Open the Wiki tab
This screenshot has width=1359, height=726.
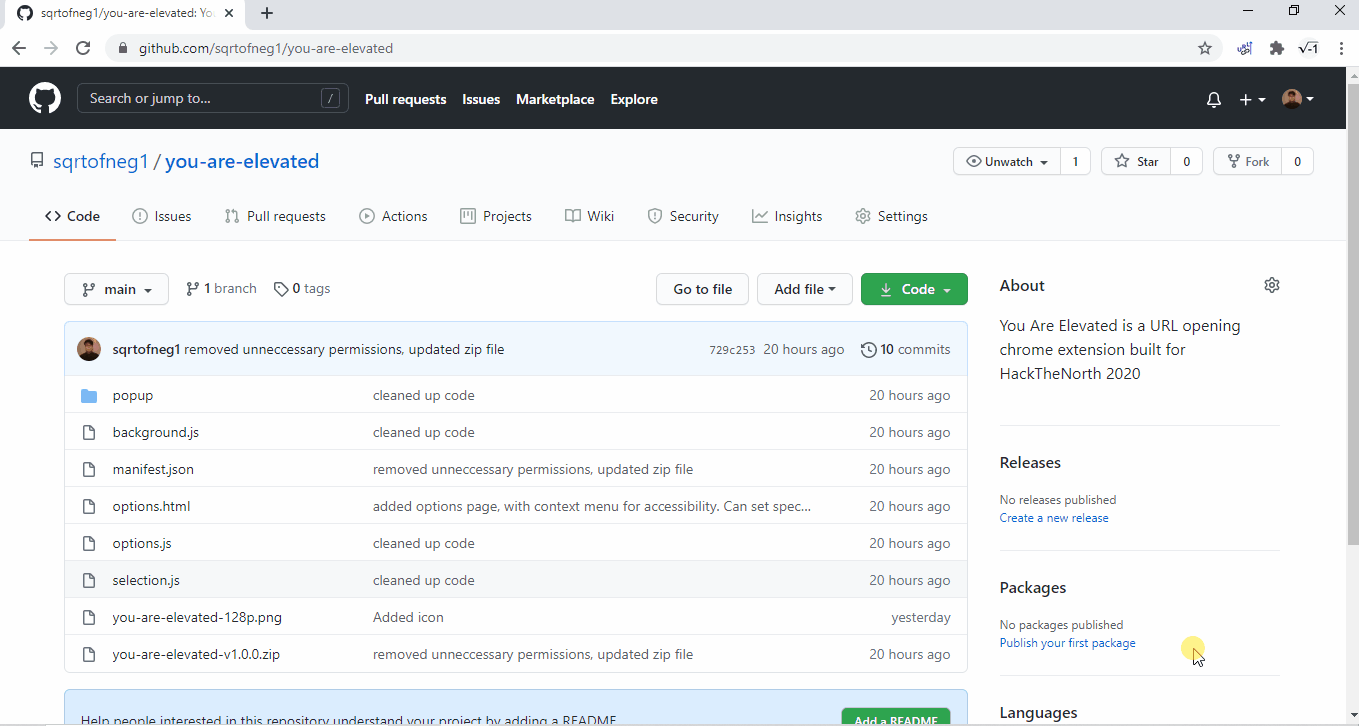tap(589, 216)
